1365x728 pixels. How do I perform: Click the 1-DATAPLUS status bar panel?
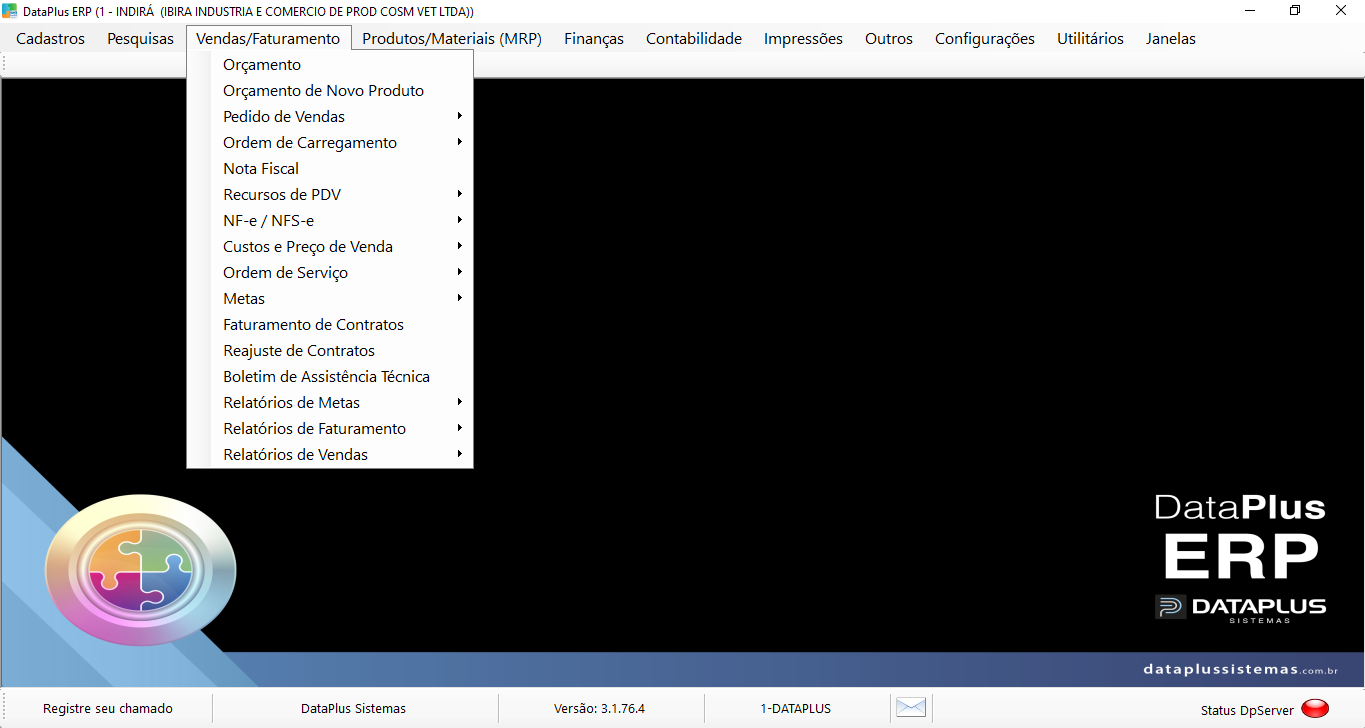pyautogui.click(x=796, y=708)
